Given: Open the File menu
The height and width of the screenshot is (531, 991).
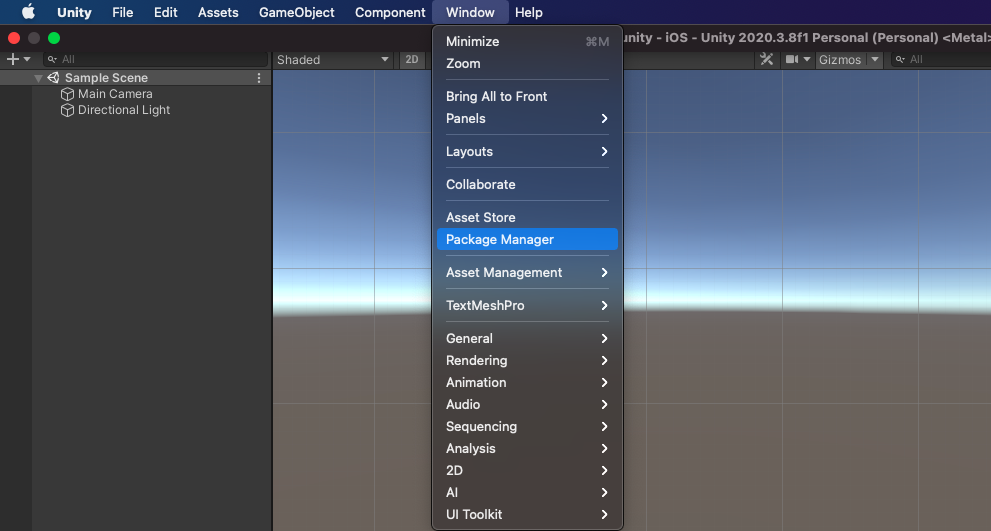Looking at the screenshot, I should [x=123, y=12].
